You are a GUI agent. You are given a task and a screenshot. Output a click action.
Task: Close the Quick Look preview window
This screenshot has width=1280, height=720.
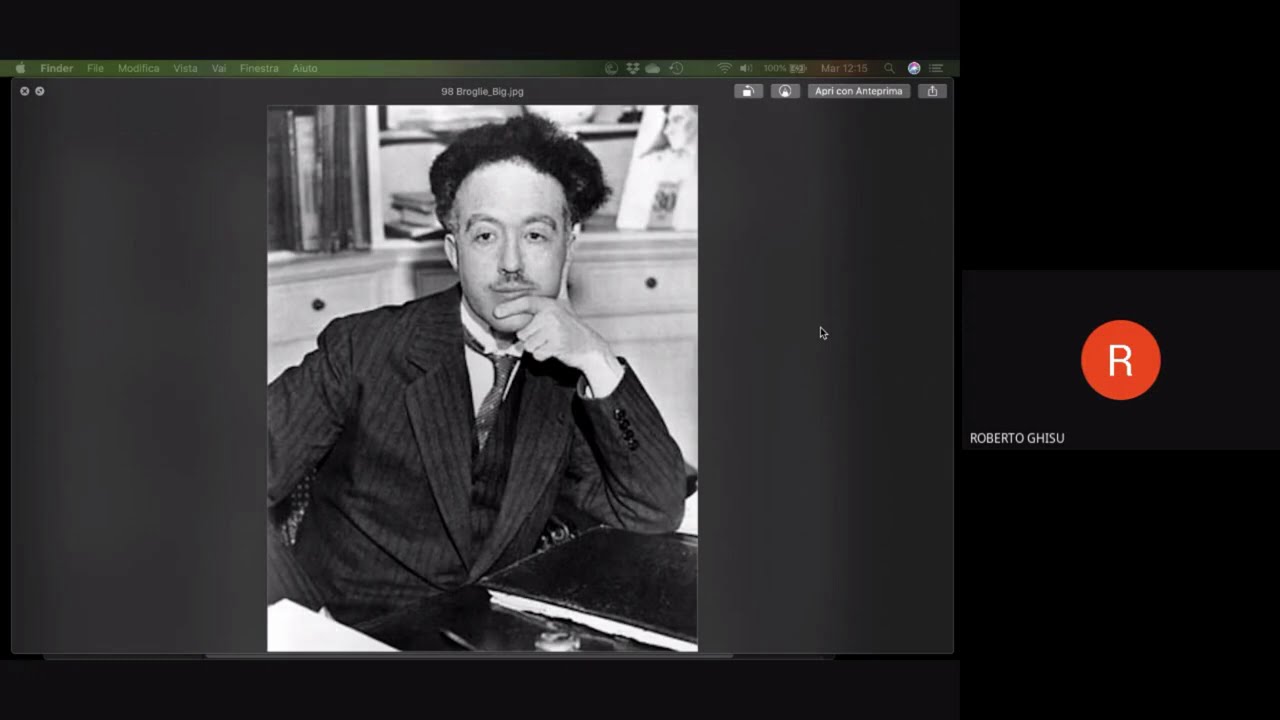(x=25, y=91)
